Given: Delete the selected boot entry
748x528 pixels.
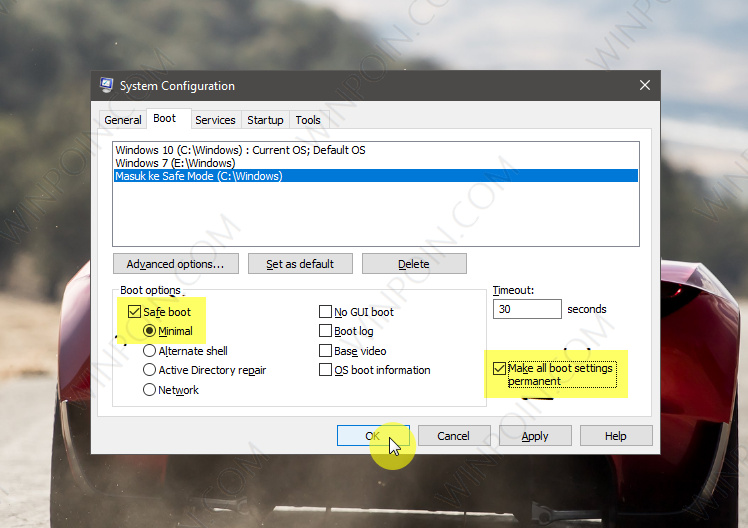Looking at the screenshot, I should point(414,264).
